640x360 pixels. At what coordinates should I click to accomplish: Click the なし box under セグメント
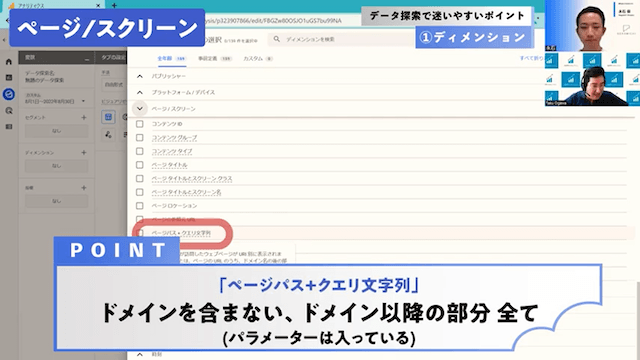pyautogui.click(x=56, y=131)
